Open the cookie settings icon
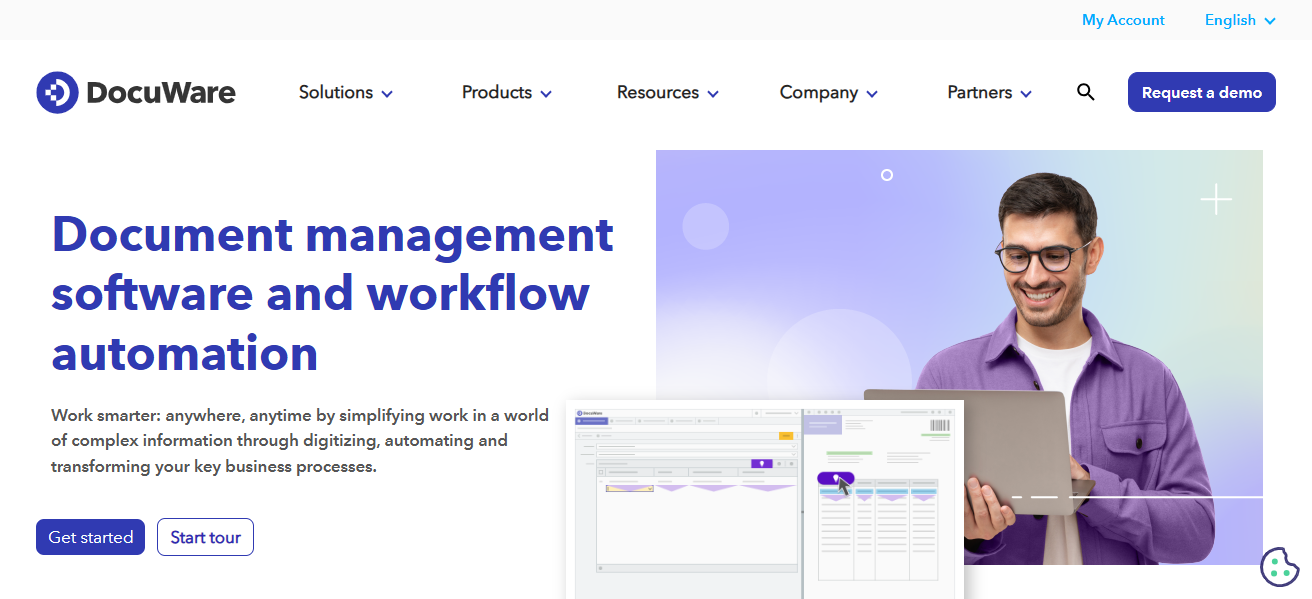This screenshot has height=599, width=1312. point(1279,567)
